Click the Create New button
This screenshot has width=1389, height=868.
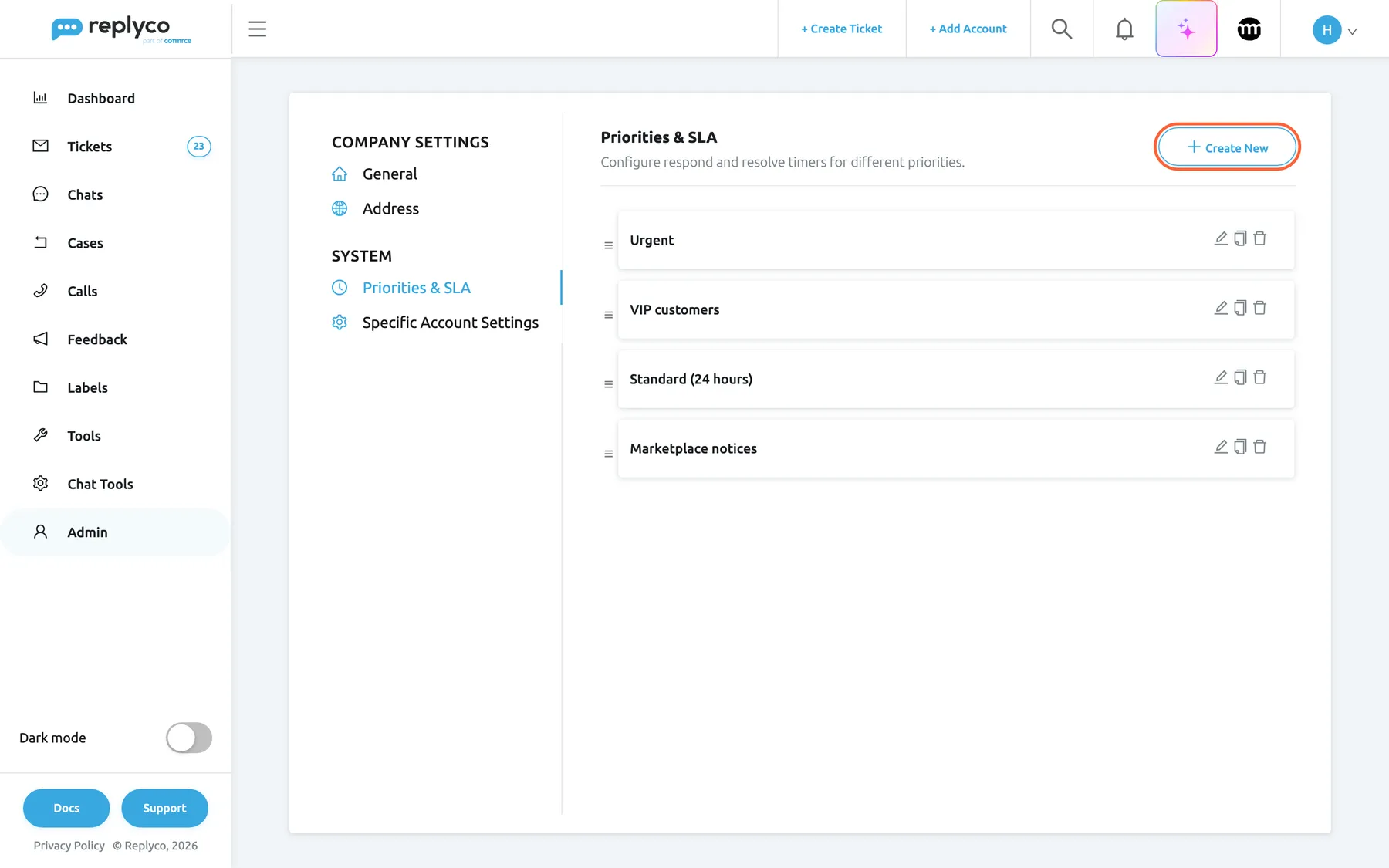1227,147
